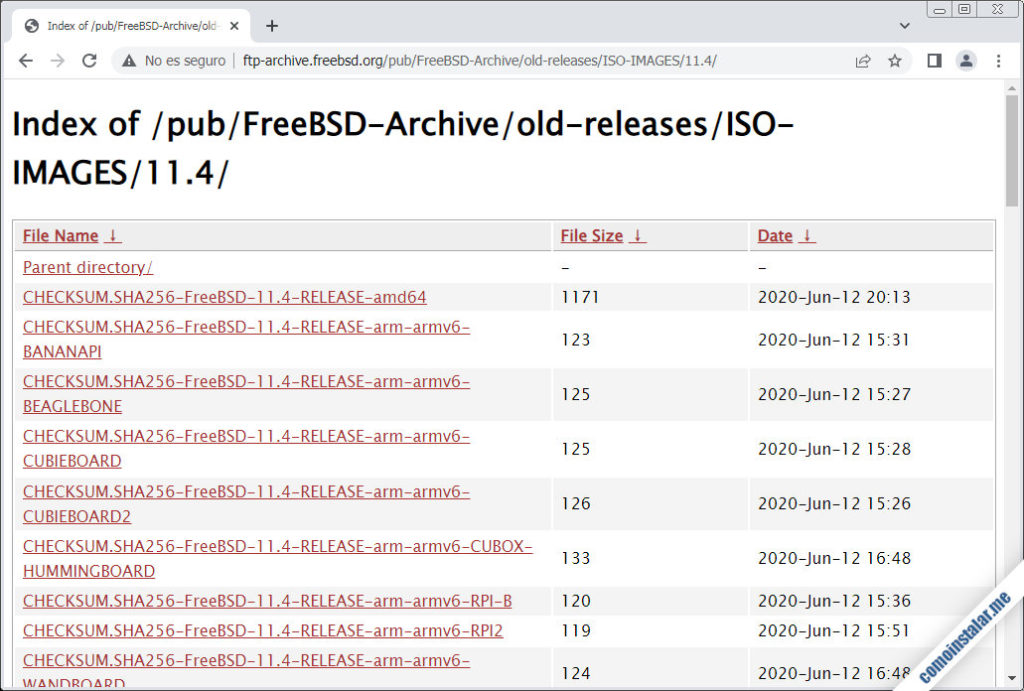
Task: Bookmark the page with the star icon
Action: coord(895,60)
